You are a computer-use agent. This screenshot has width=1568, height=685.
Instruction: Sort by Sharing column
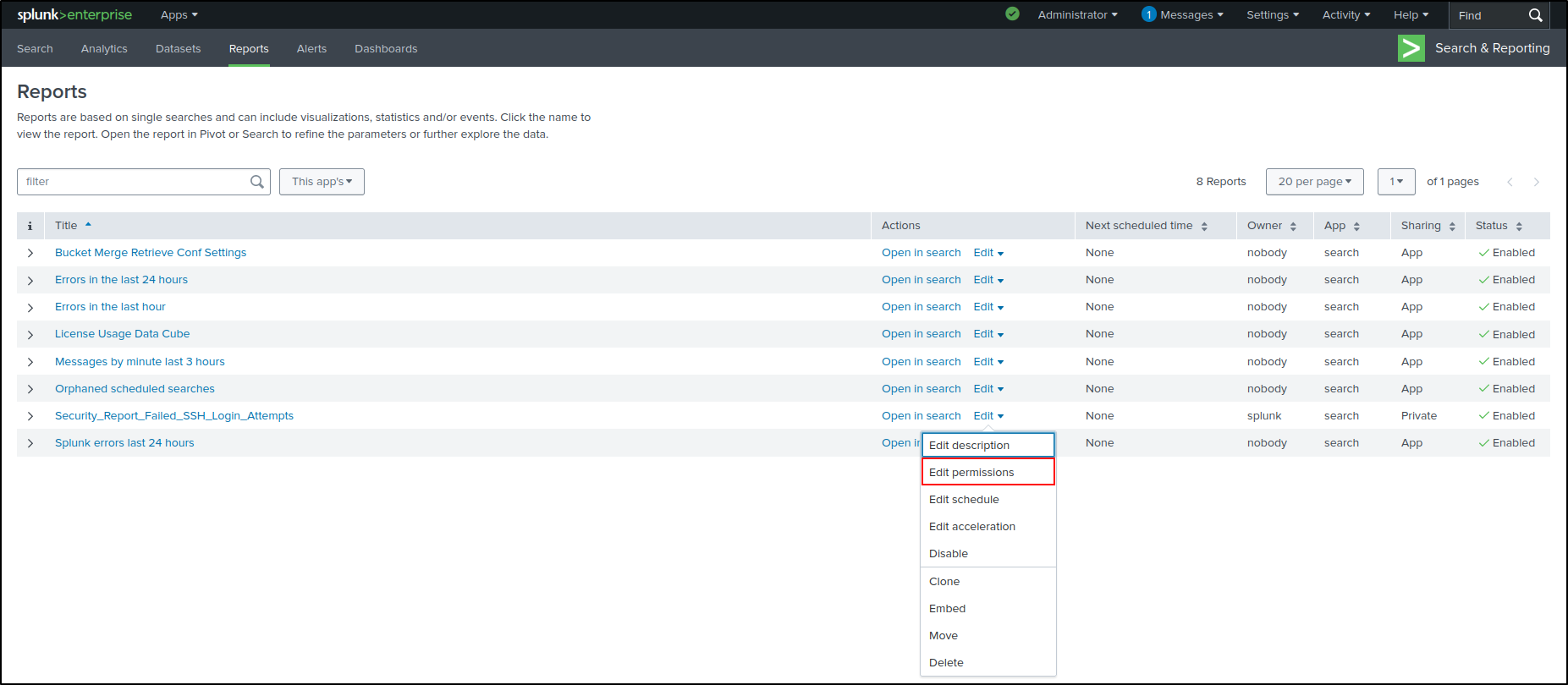click(x=1452, y=226)
